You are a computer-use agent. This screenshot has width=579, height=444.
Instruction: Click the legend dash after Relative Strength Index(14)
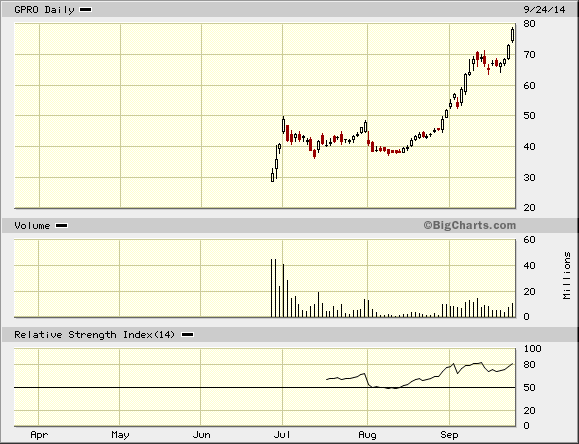tap(188, 335)
